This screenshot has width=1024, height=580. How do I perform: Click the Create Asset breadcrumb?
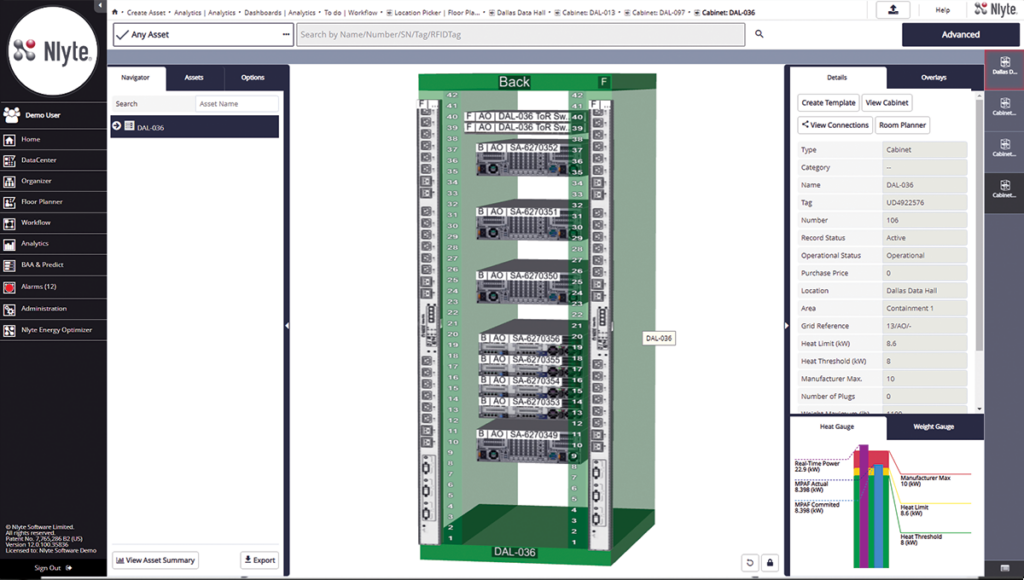click(x=146, y=12)
